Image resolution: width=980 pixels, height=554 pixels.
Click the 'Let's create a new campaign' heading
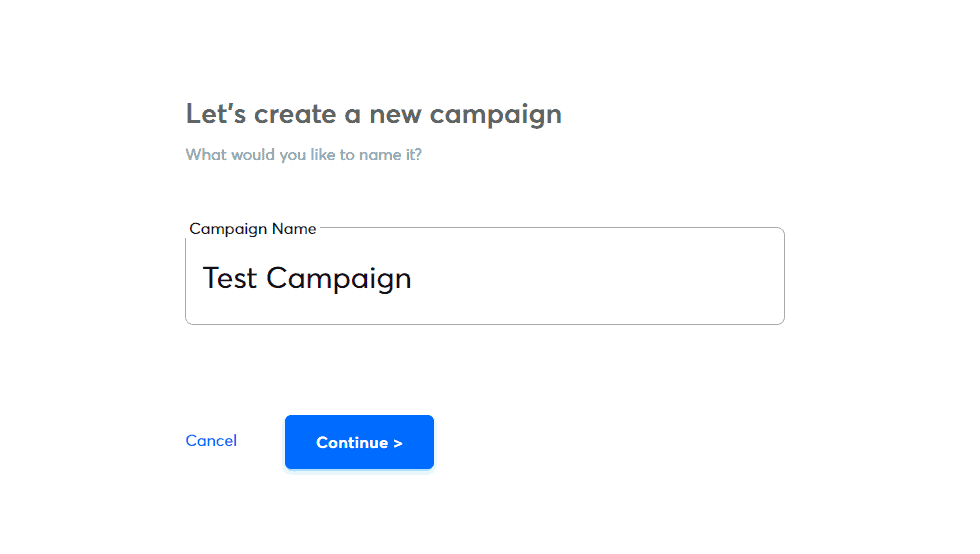point(373,114)
